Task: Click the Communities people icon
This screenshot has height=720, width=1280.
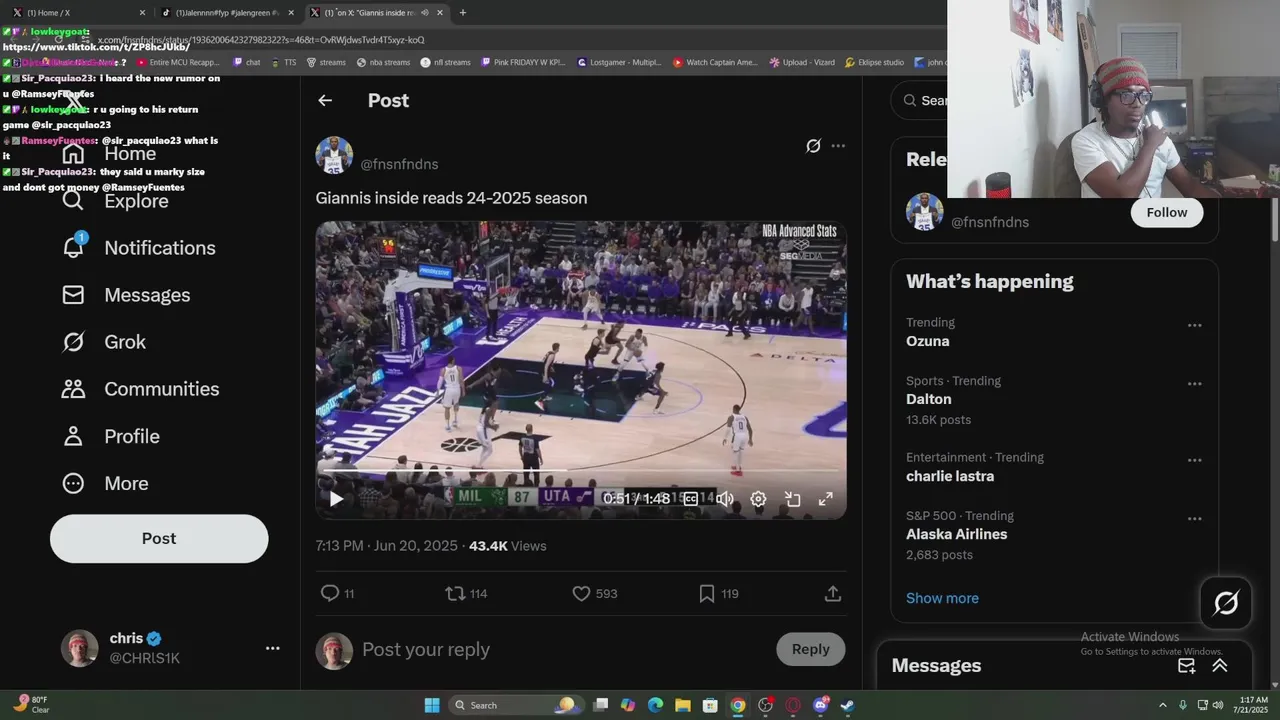Action: (x=73, y=389)
